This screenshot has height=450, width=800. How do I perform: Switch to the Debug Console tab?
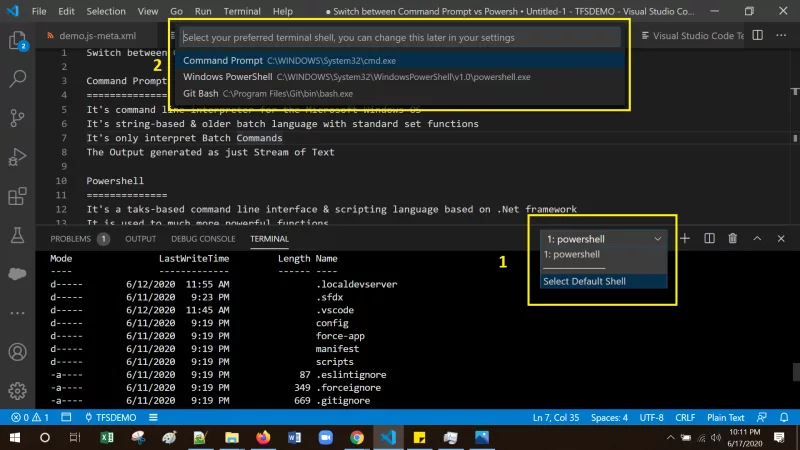tap(203, 239)
